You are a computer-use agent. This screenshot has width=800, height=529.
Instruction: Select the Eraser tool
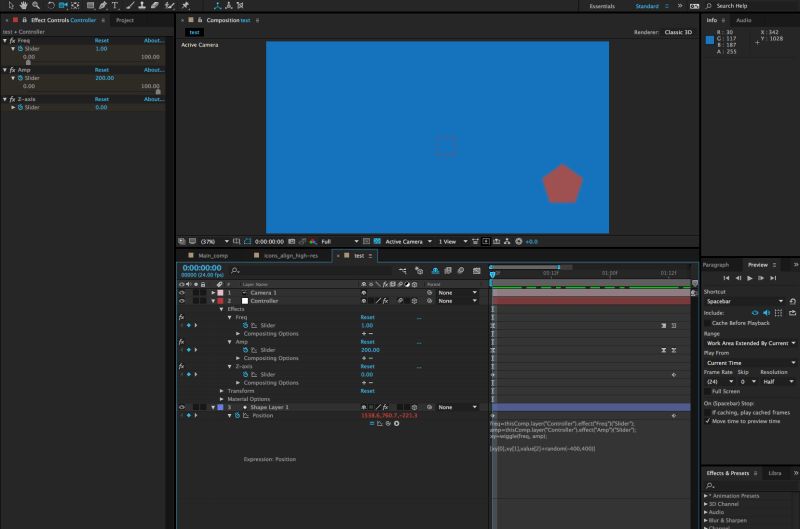155,5
